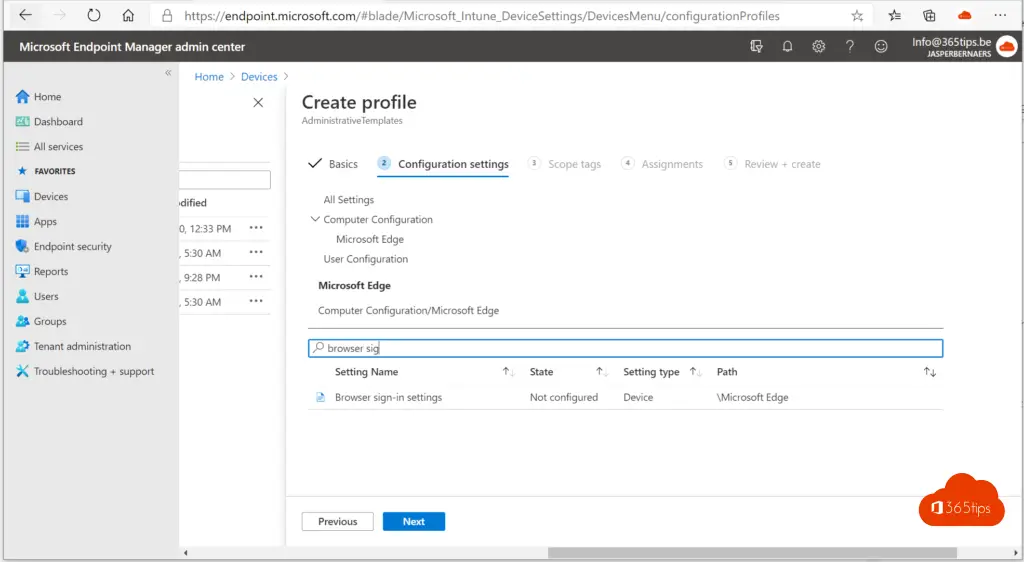Image resolution: width=1024 pixels, height=562 pixels.
Task: Open help question mark
Action: 850,46
